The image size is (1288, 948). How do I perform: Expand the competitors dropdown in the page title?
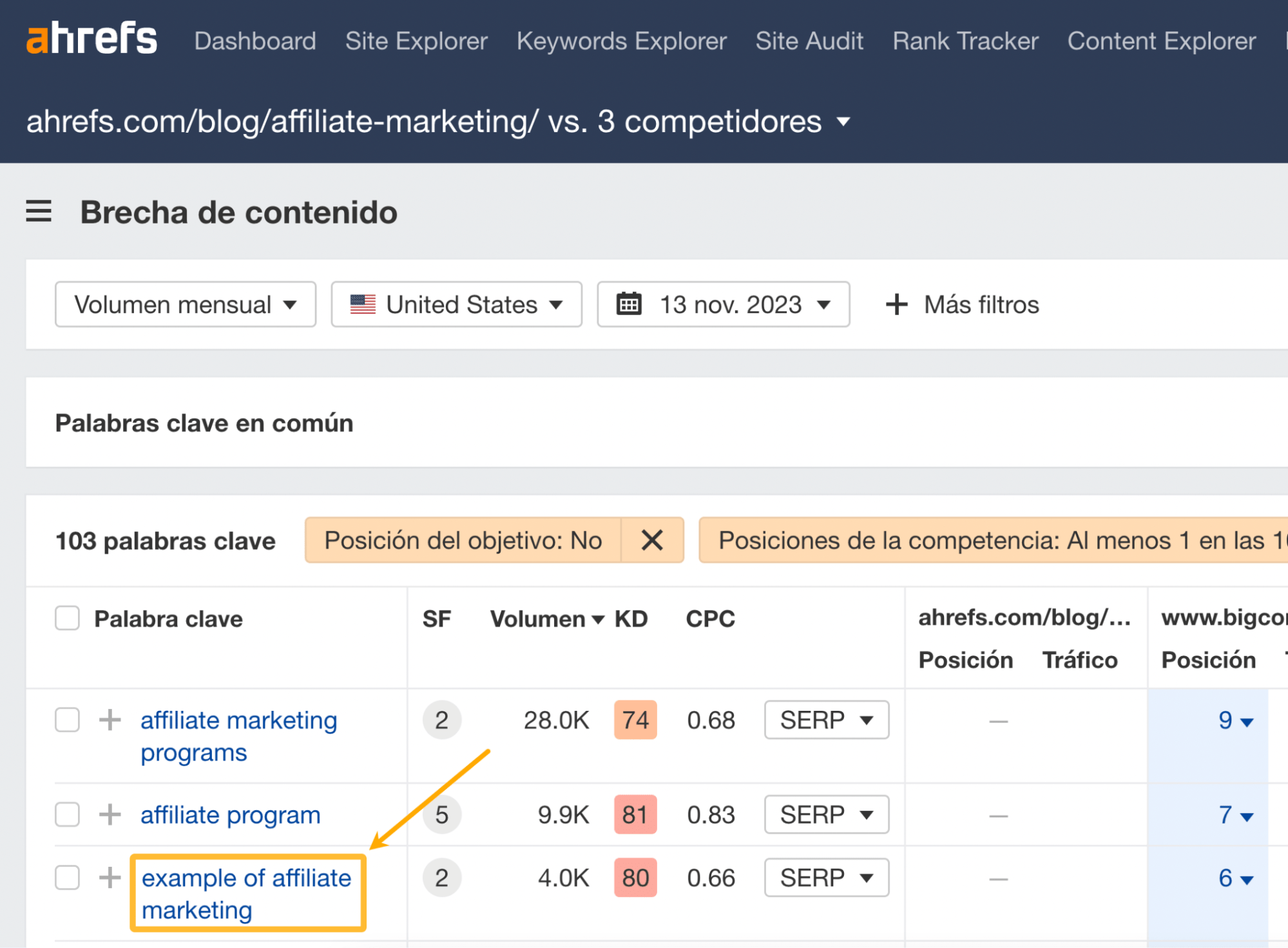point(842,122)
